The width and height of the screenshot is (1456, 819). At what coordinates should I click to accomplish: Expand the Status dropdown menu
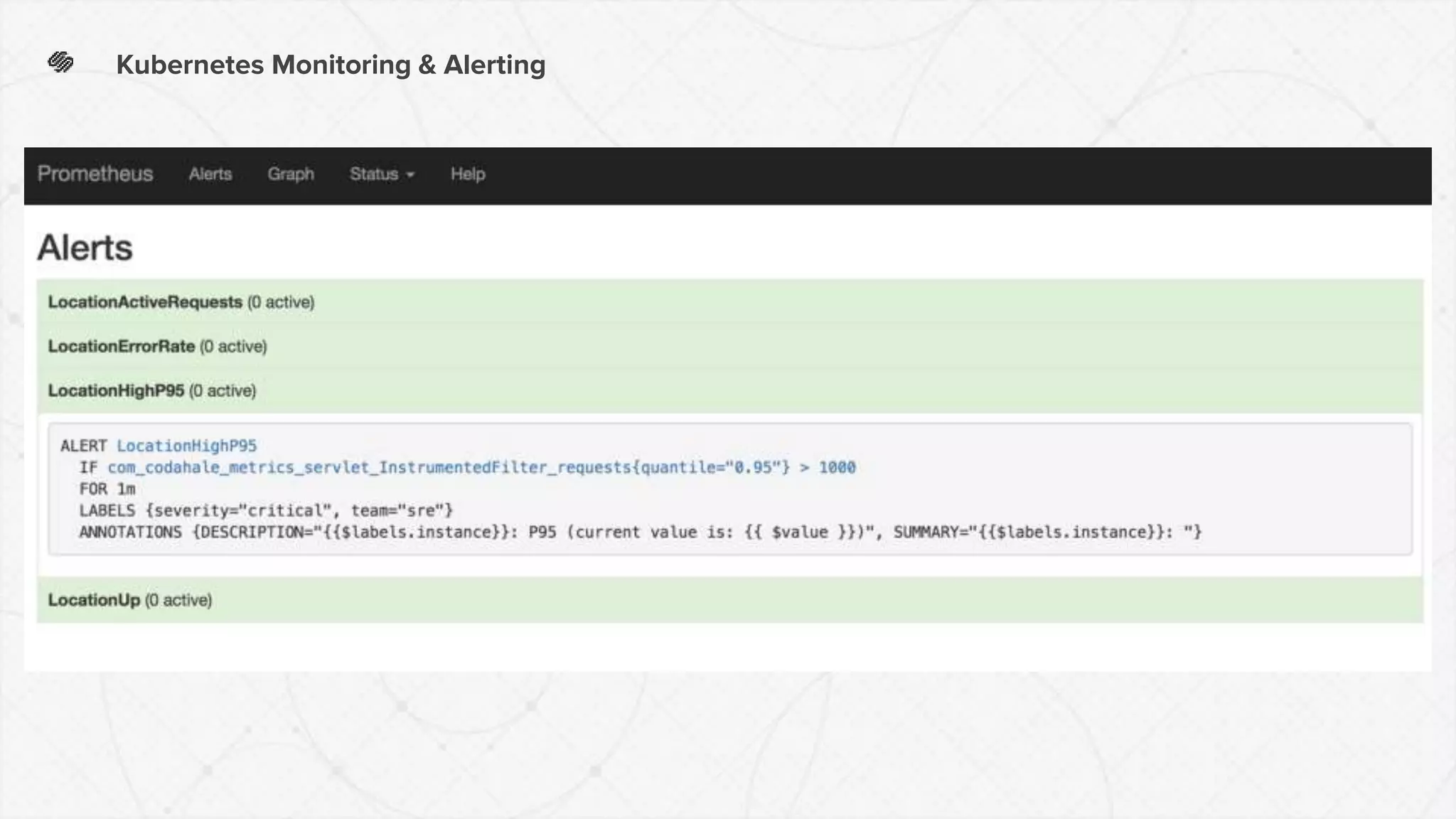click(374, 174)
